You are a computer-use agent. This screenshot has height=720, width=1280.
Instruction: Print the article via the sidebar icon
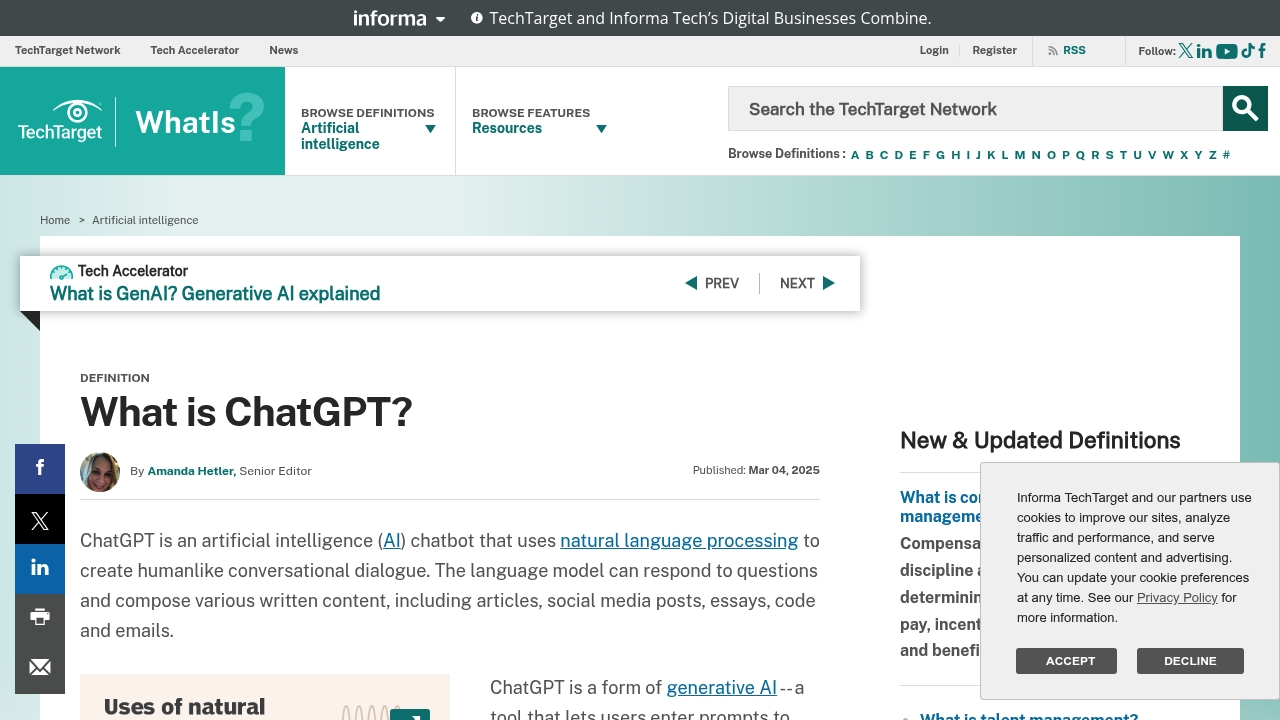pyautogui.click(x=40, y=618)
